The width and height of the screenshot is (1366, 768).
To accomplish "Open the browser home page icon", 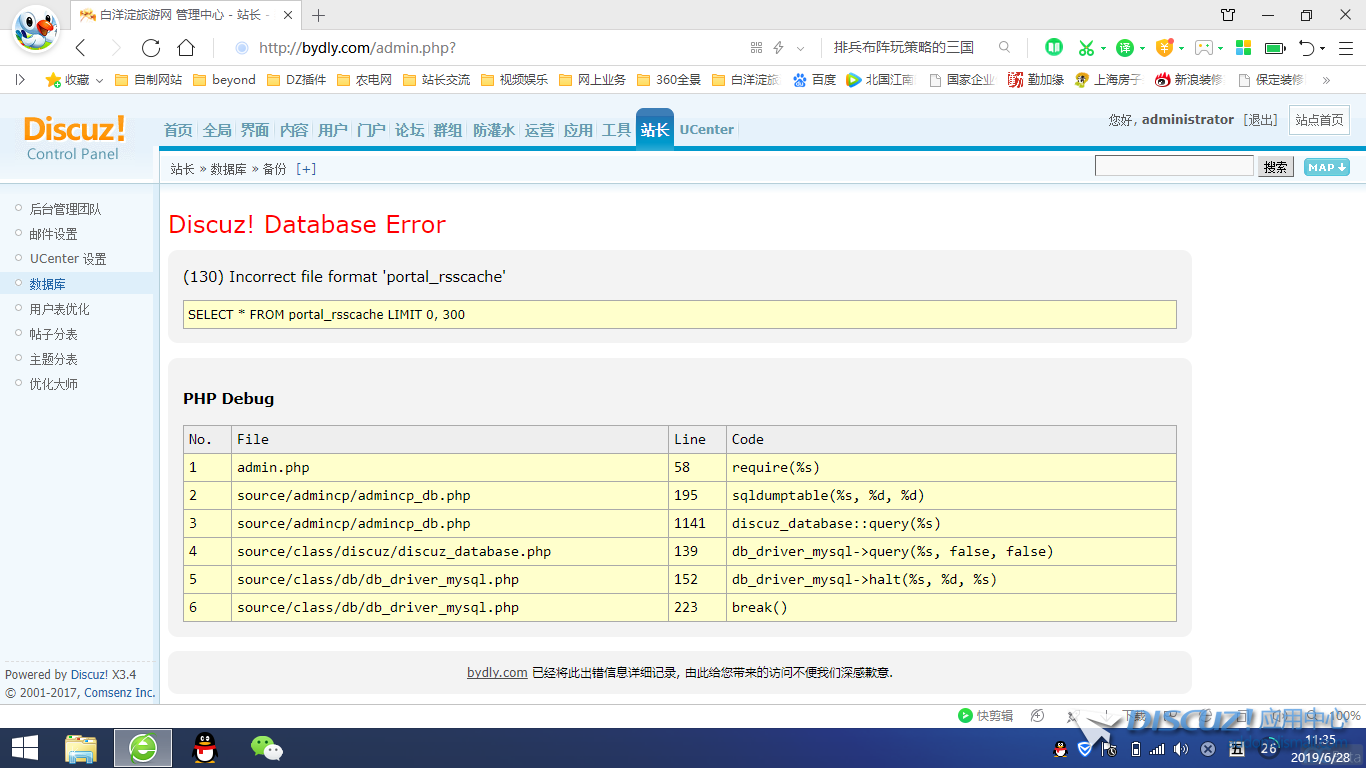I will coord(186,48).
